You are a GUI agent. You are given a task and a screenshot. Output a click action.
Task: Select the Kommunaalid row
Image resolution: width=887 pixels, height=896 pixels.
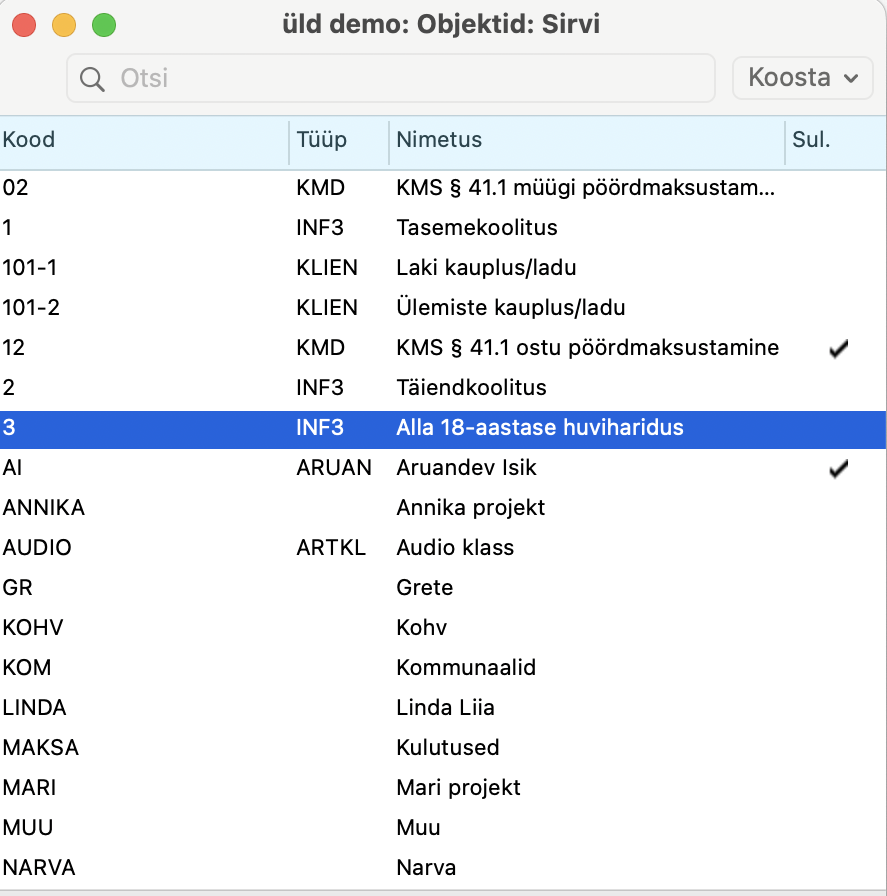pyautogui.click(x=444, y=667)
